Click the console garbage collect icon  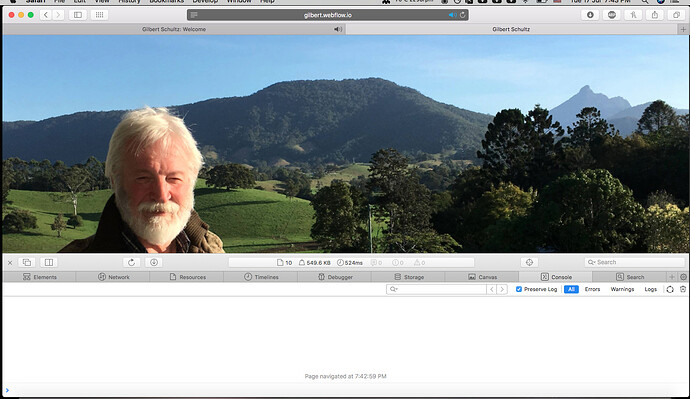[x=670, y=289]
